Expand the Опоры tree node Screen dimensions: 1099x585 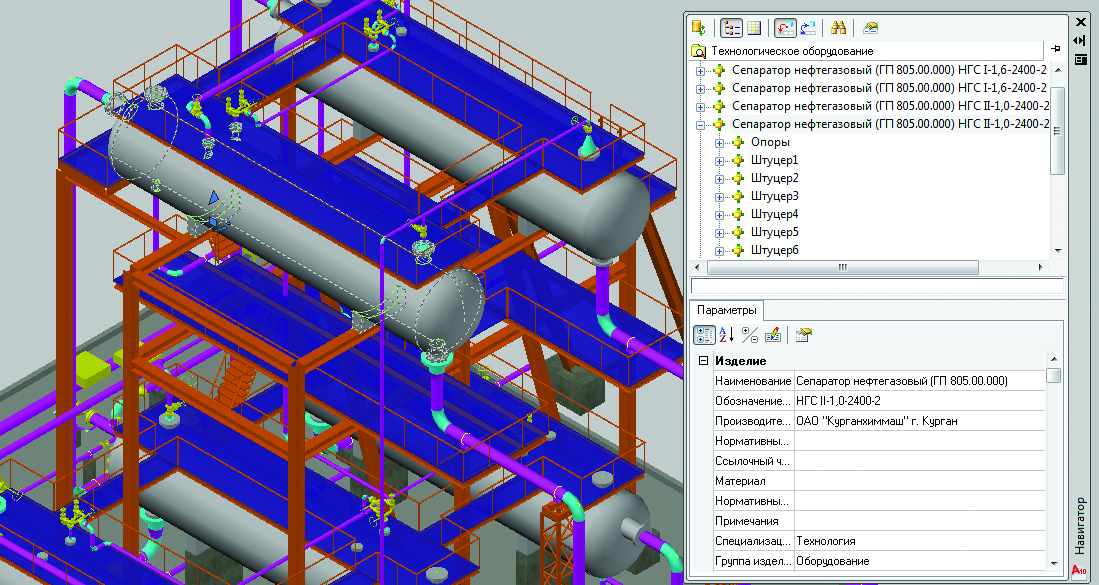point(720,142)
